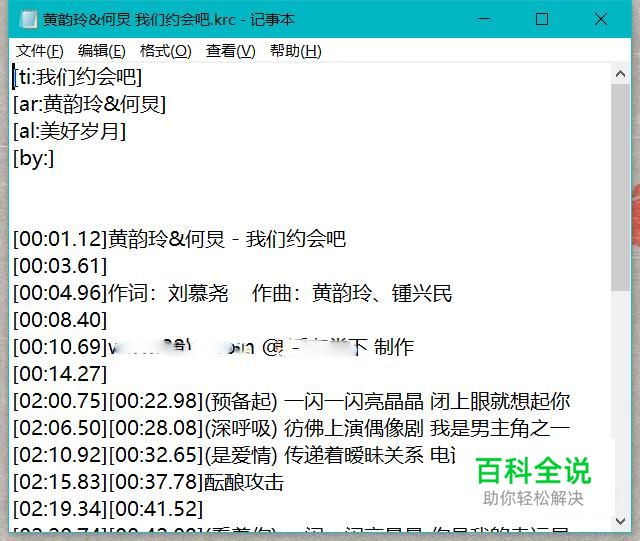Click the 制作 text on [00:10.69] line
Image resolution: width=640 pixels, height=541 pixels.
[394, 347]
